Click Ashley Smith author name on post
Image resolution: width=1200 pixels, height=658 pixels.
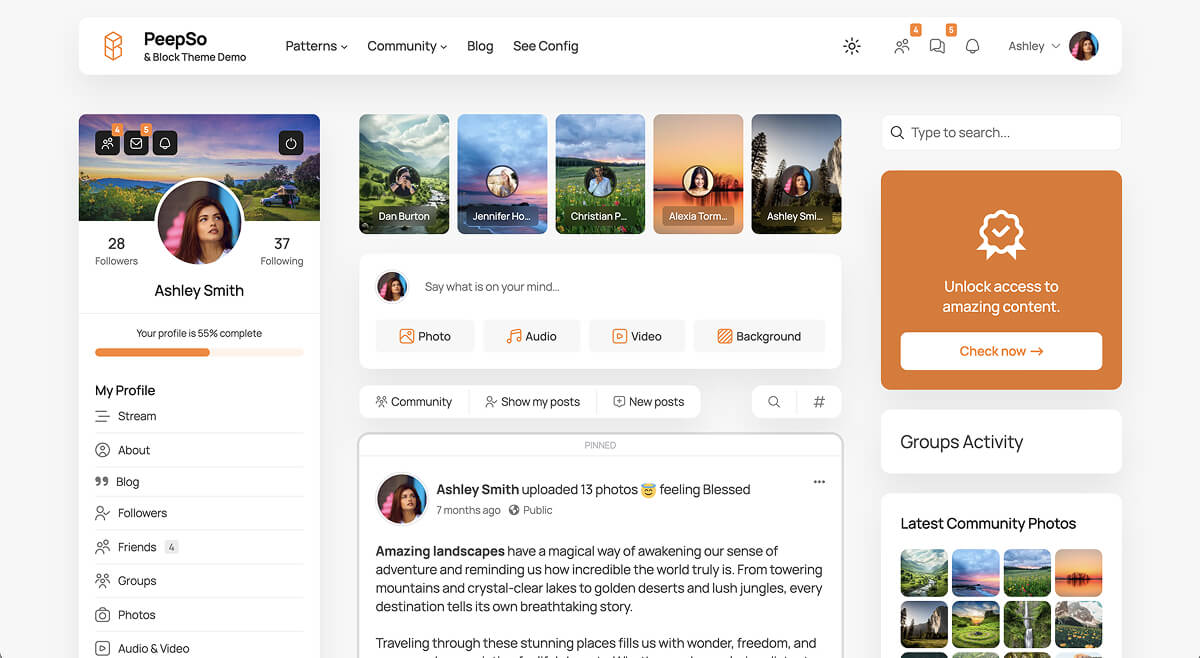point(477,489)
